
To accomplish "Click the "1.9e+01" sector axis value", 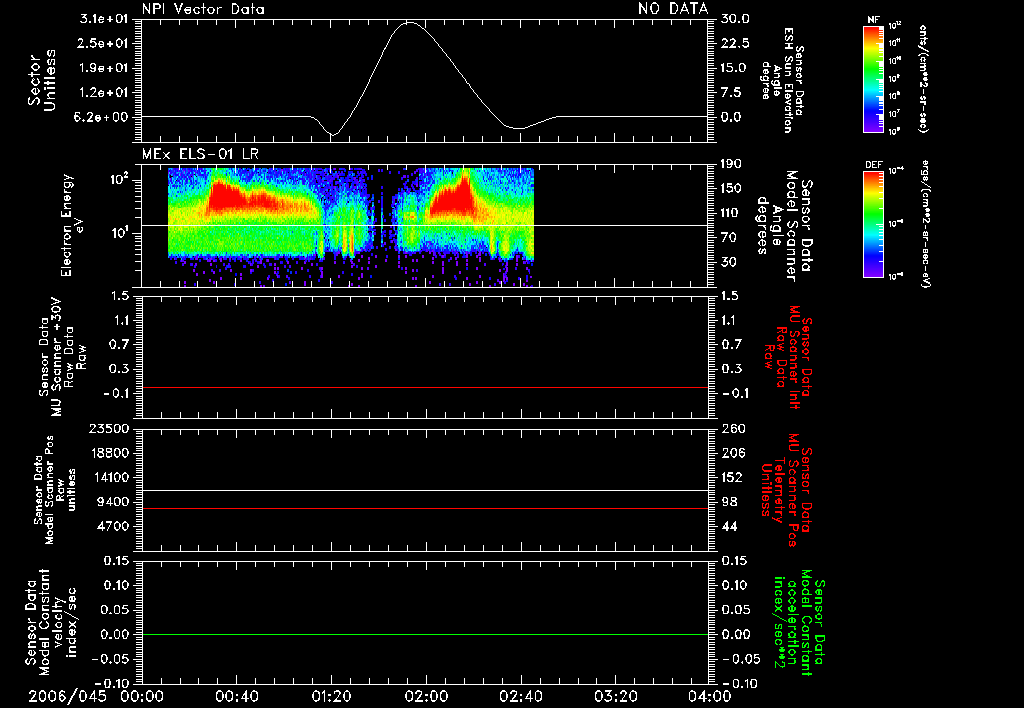I will pos(104,68).
